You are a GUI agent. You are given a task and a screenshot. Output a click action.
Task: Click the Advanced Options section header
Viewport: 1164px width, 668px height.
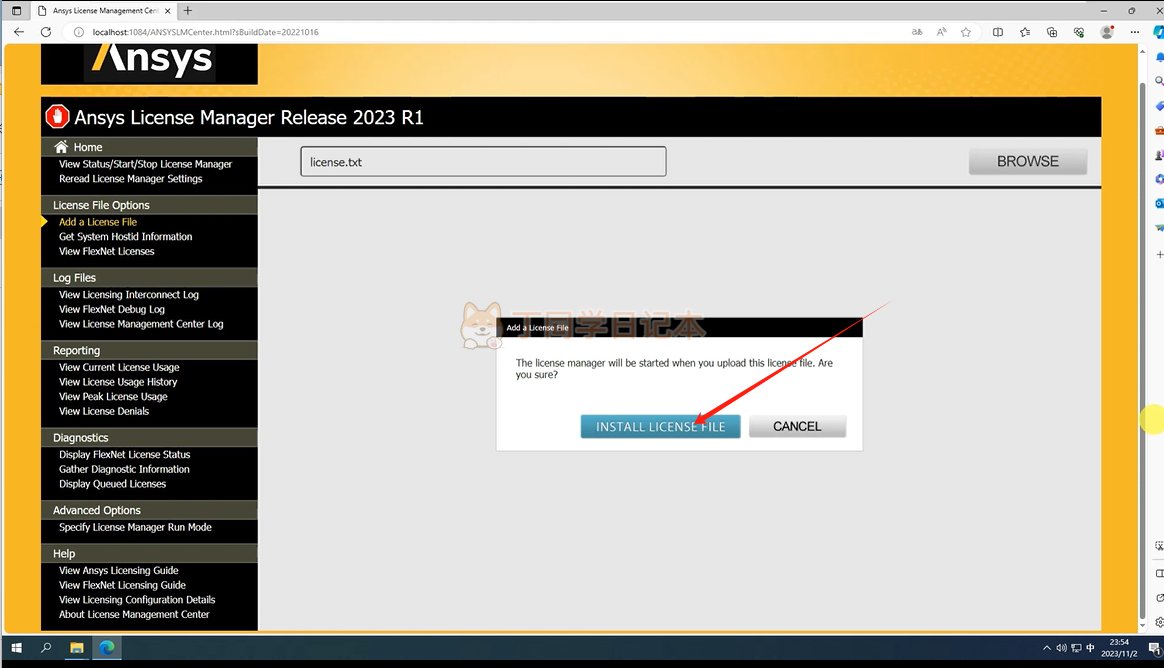[149, 511]
